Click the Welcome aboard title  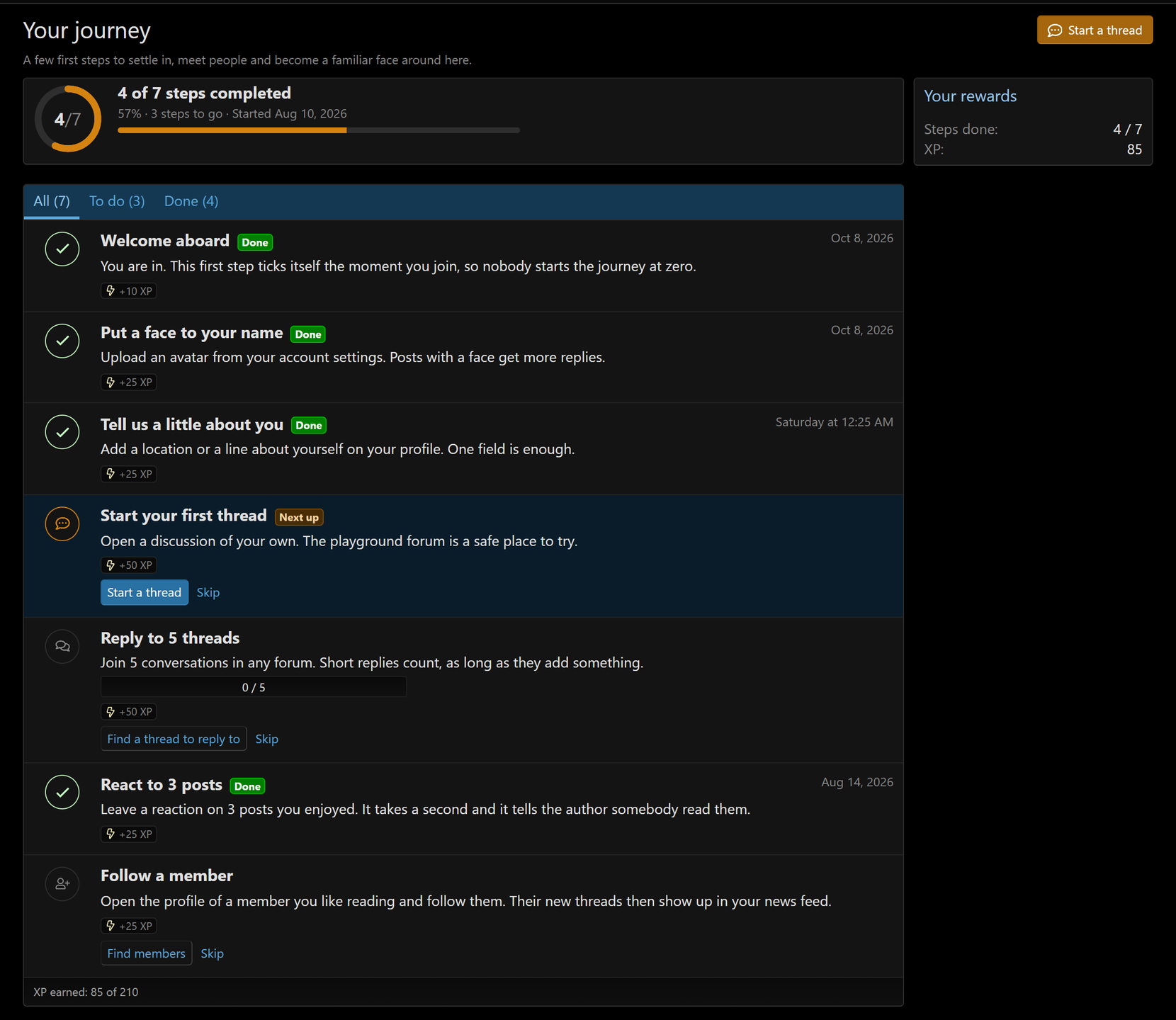[x=165, y=241]
